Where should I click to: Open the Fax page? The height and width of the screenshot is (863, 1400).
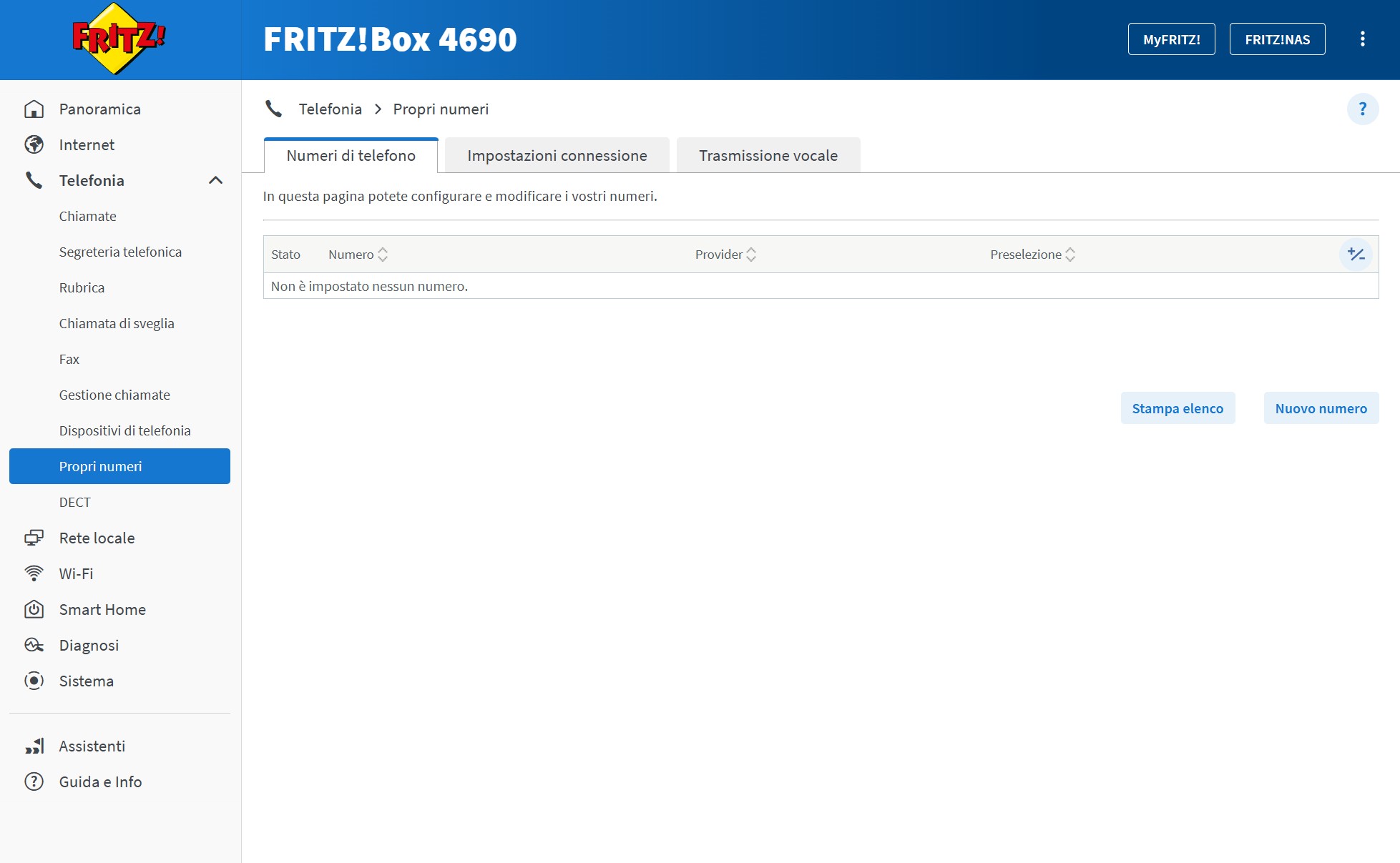(x=69, y=359)
